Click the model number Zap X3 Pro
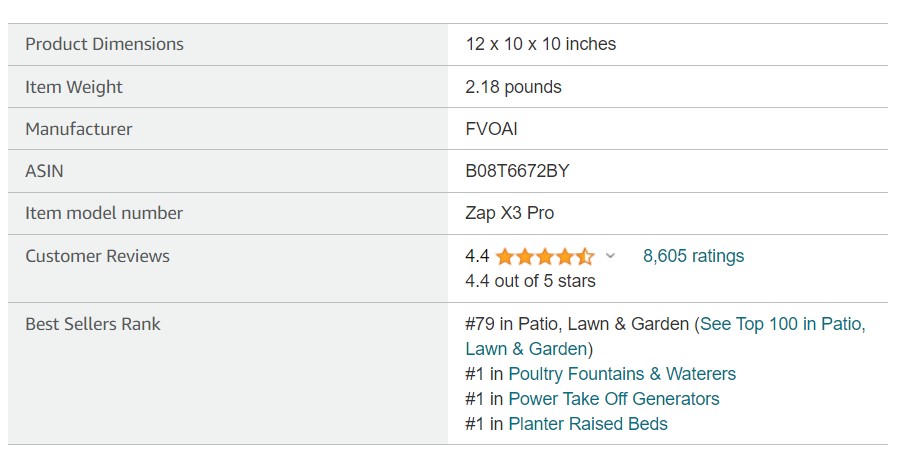 click(x=509, y=214)
